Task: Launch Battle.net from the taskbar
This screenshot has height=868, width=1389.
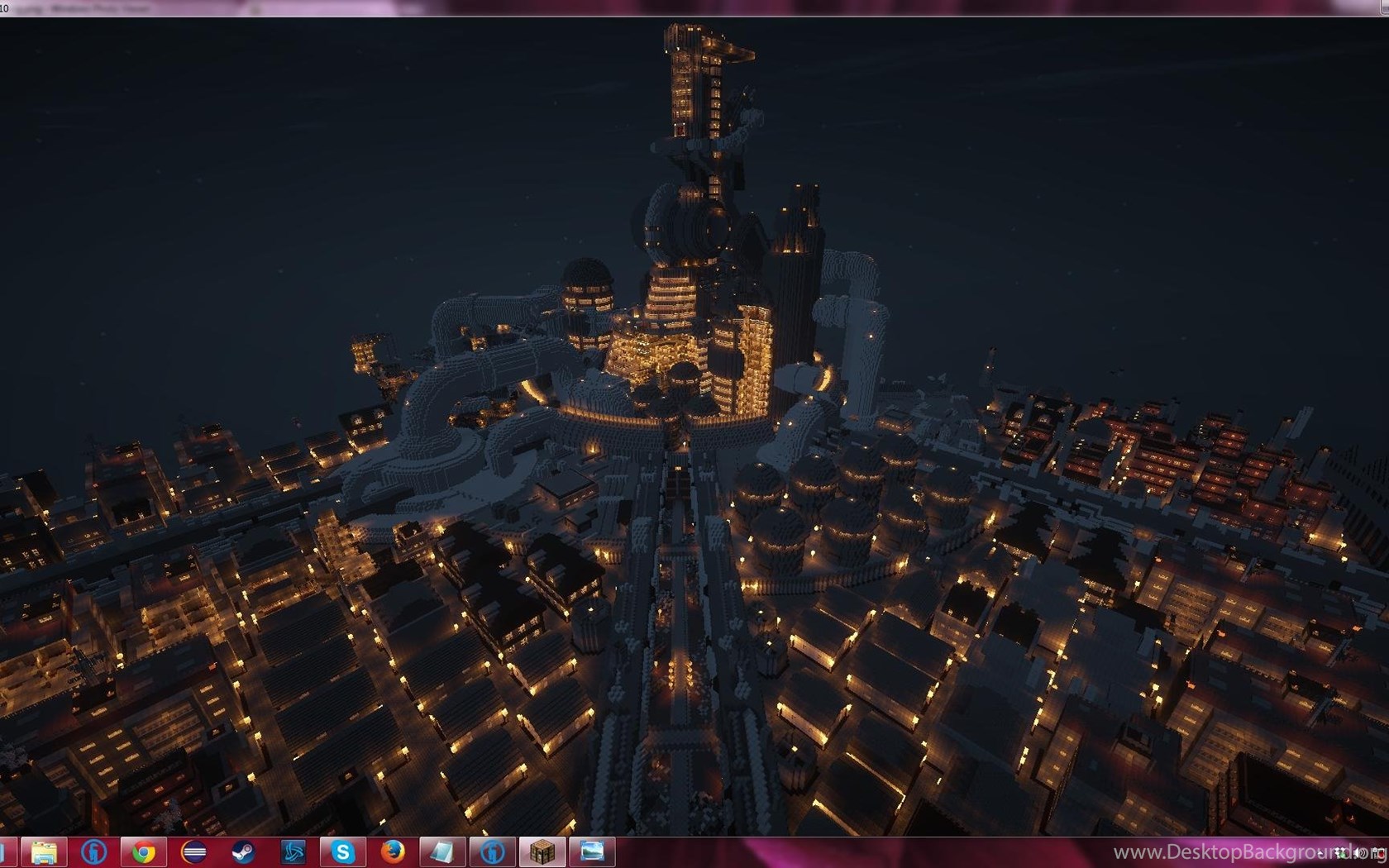Action: point(293,851)
